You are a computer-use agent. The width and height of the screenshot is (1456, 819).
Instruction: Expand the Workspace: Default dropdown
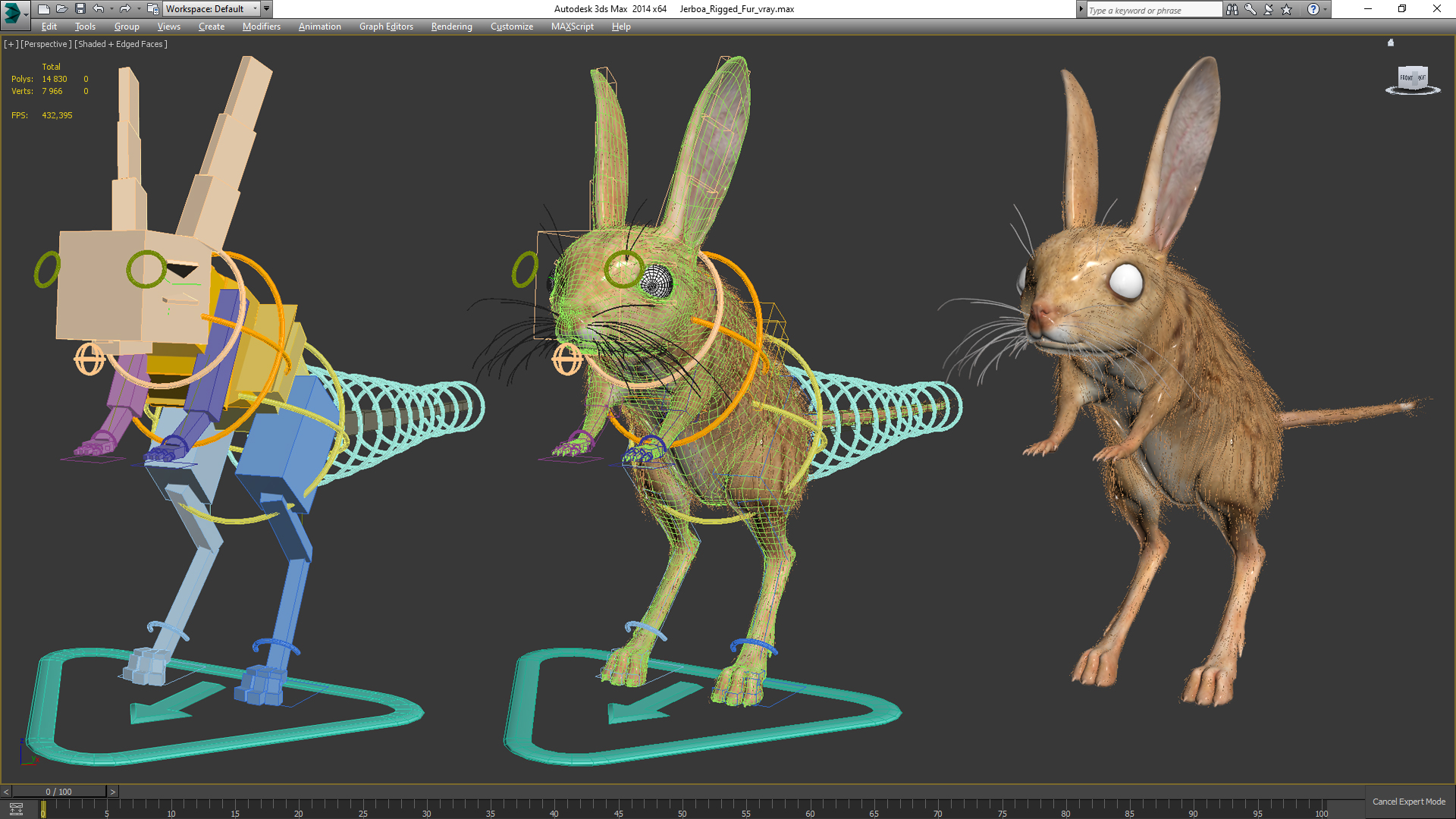255,9
